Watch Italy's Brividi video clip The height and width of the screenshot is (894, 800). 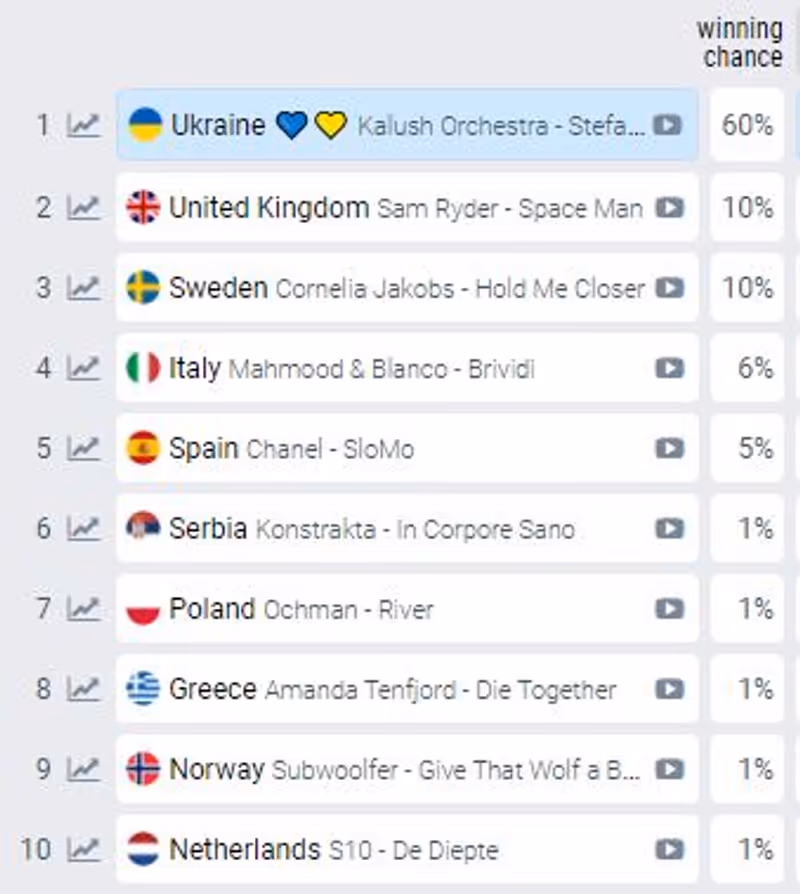pos(669,368)
